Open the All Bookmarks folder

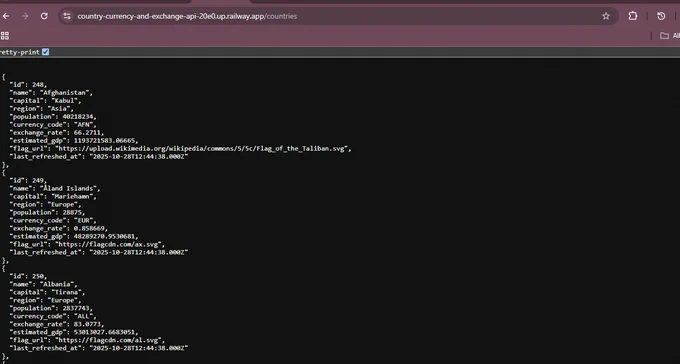pyautogui.click(x=670, y=36)
